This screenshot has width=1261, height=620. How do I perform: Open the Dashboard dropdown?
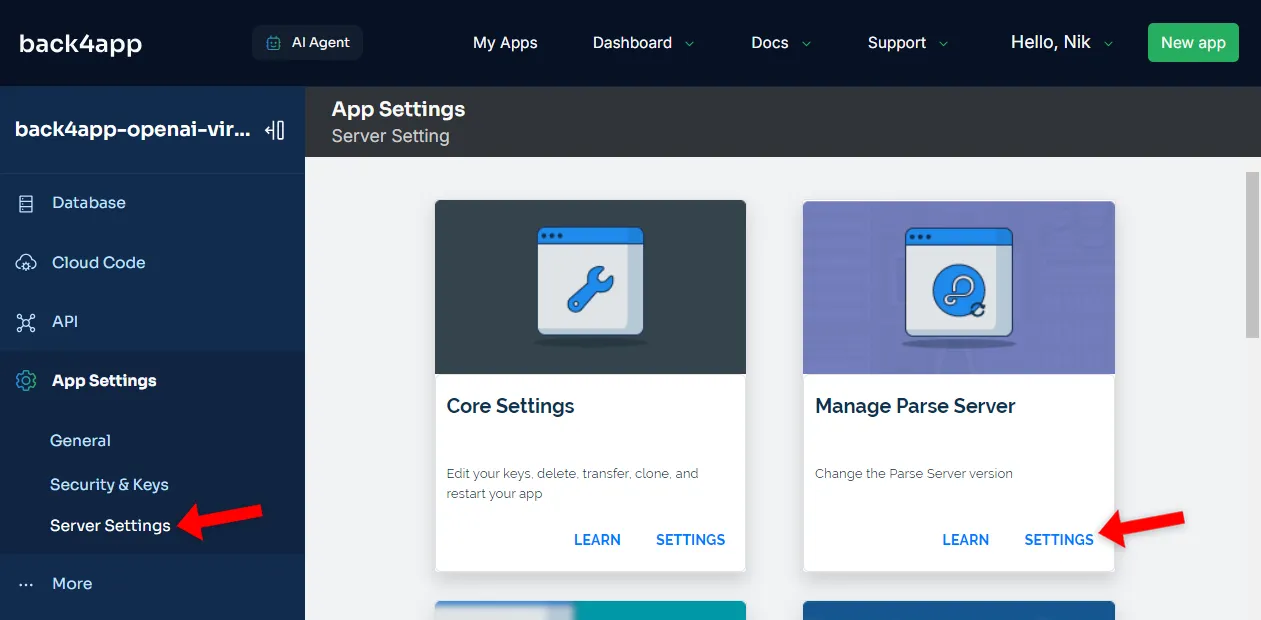(x=642, y=42)
